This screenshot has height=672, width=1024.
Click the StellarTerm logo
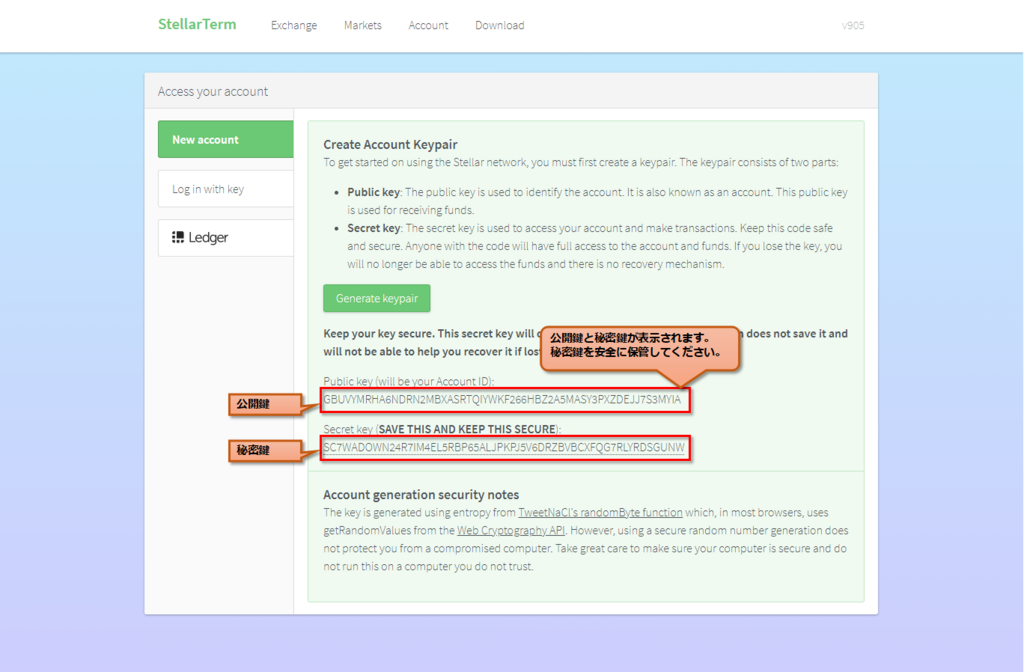[197, 24]
